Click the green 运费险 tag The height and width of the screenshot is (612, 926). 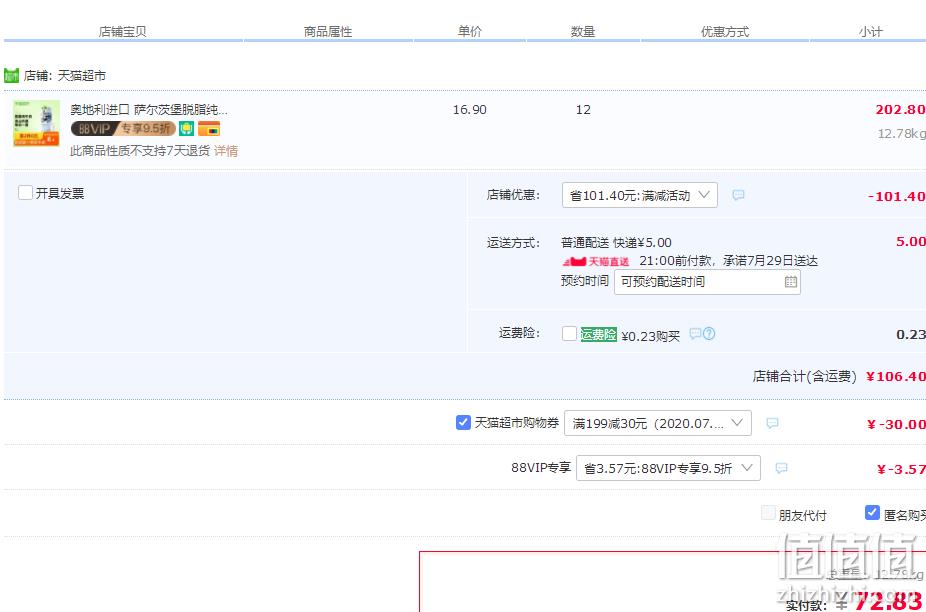(x=598, y=334)
